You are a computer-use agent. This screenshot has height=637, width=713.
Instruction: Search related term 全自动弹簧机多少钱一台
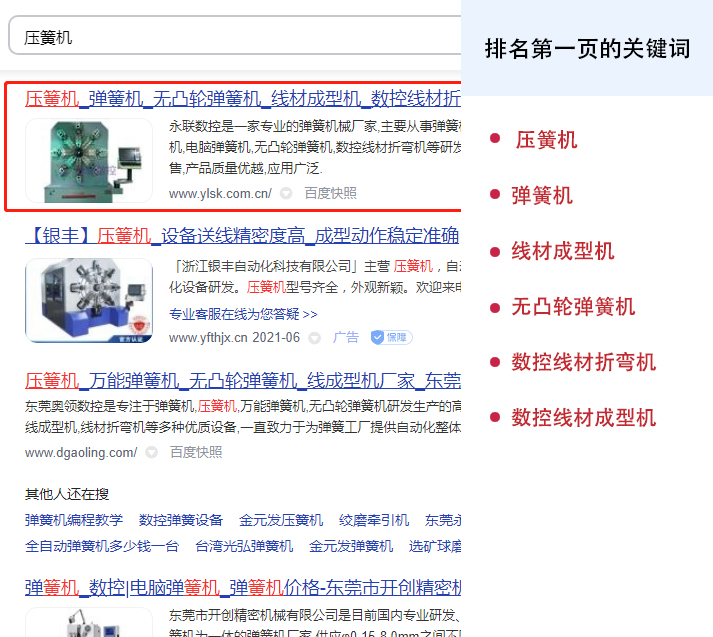coord(102,546)
